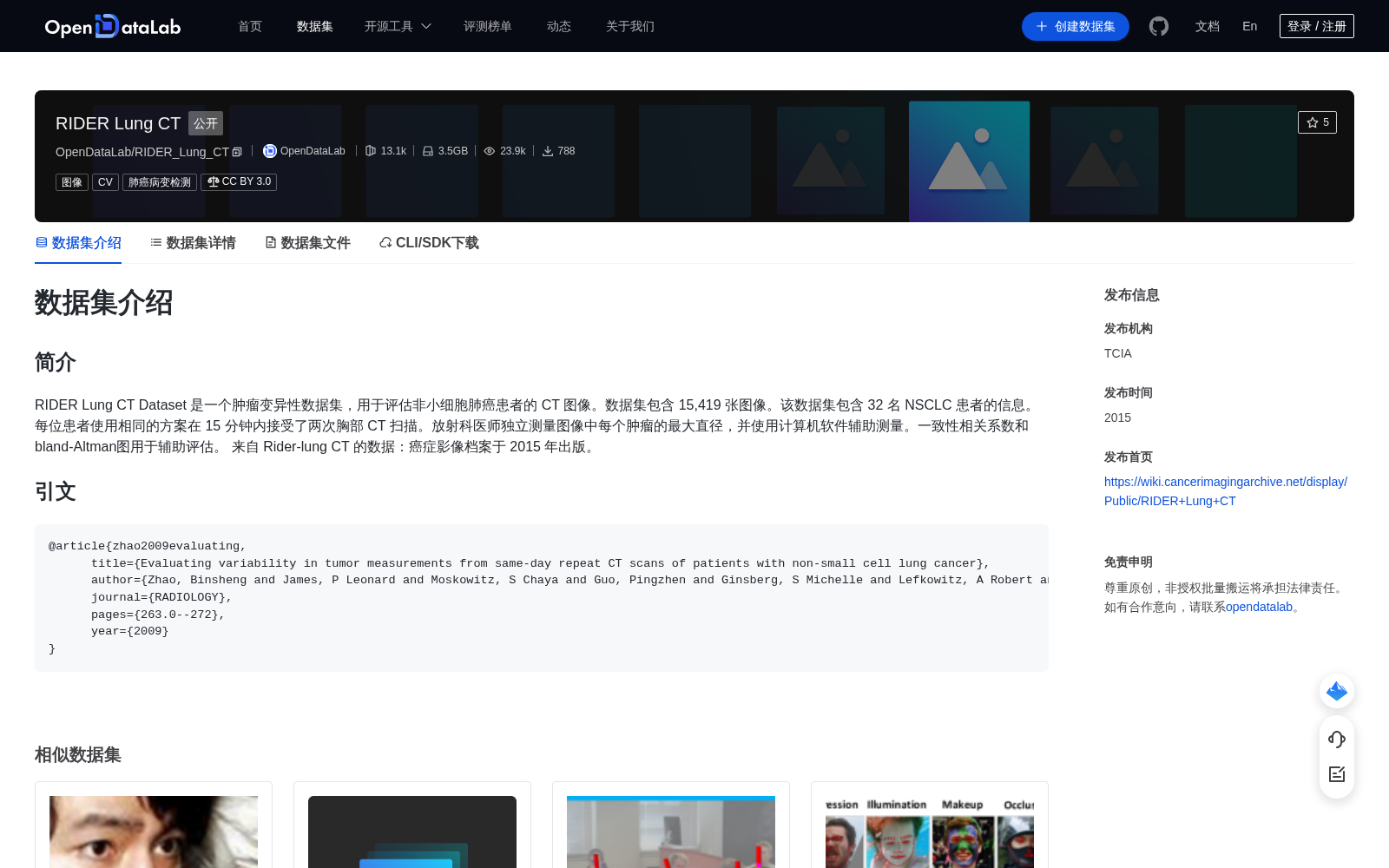Expand the 开源工具 dropdown menu
The image size is (1389, 868).
tap(398, 27)
